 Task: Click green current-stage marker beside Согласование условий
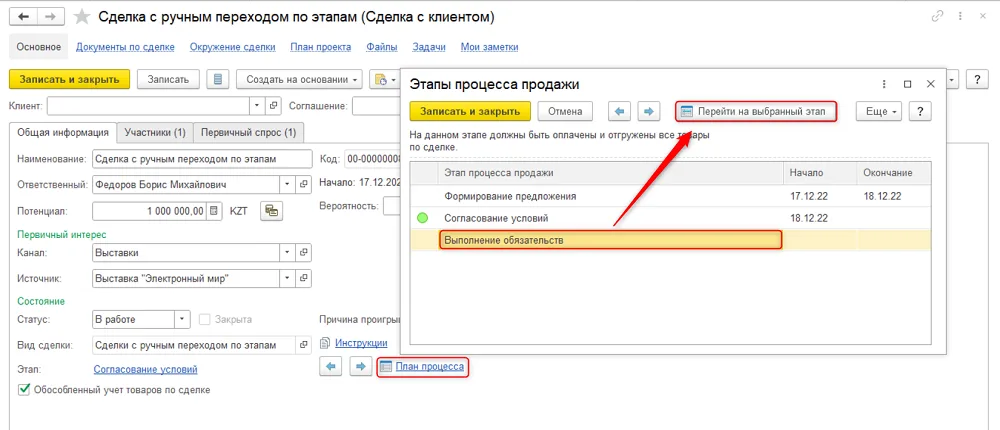coord(422,218)
